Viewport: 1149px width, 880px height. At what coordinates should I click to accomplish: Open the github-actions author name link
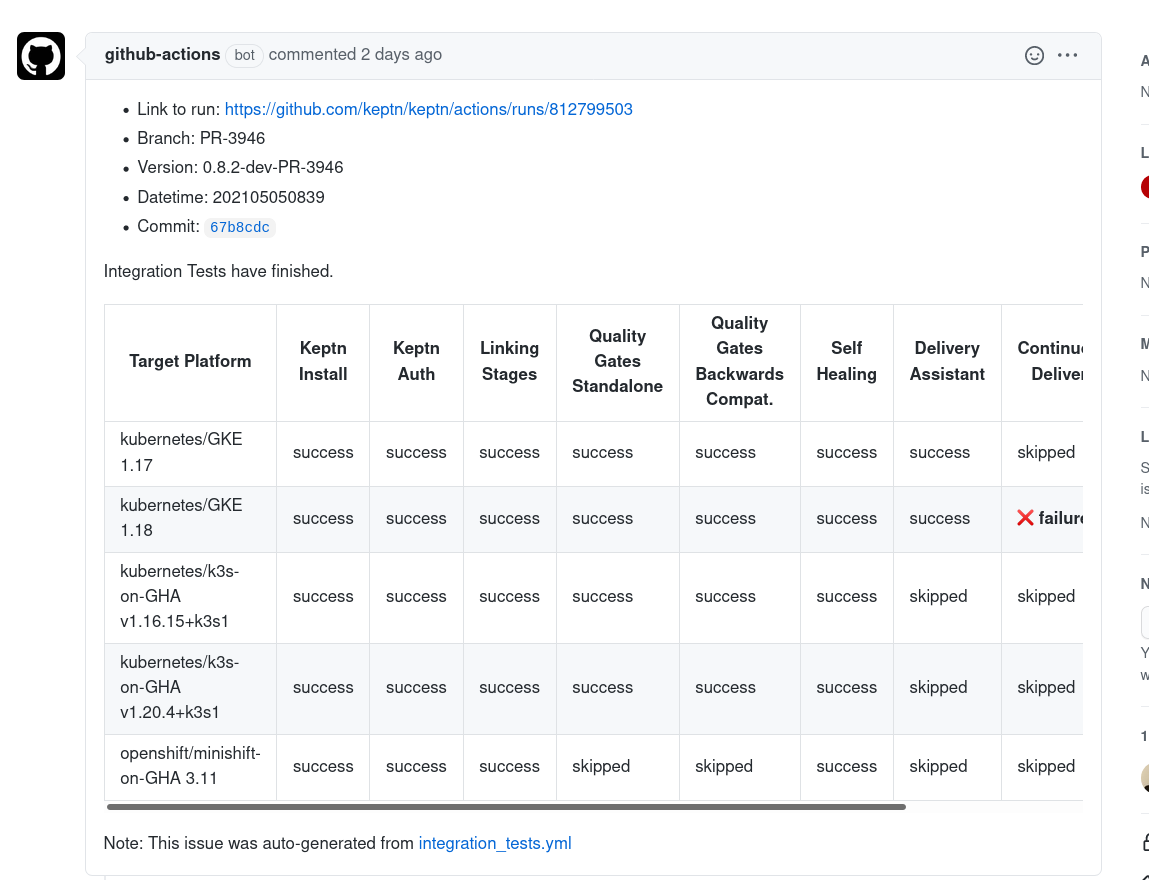click(x=162, y=54)
